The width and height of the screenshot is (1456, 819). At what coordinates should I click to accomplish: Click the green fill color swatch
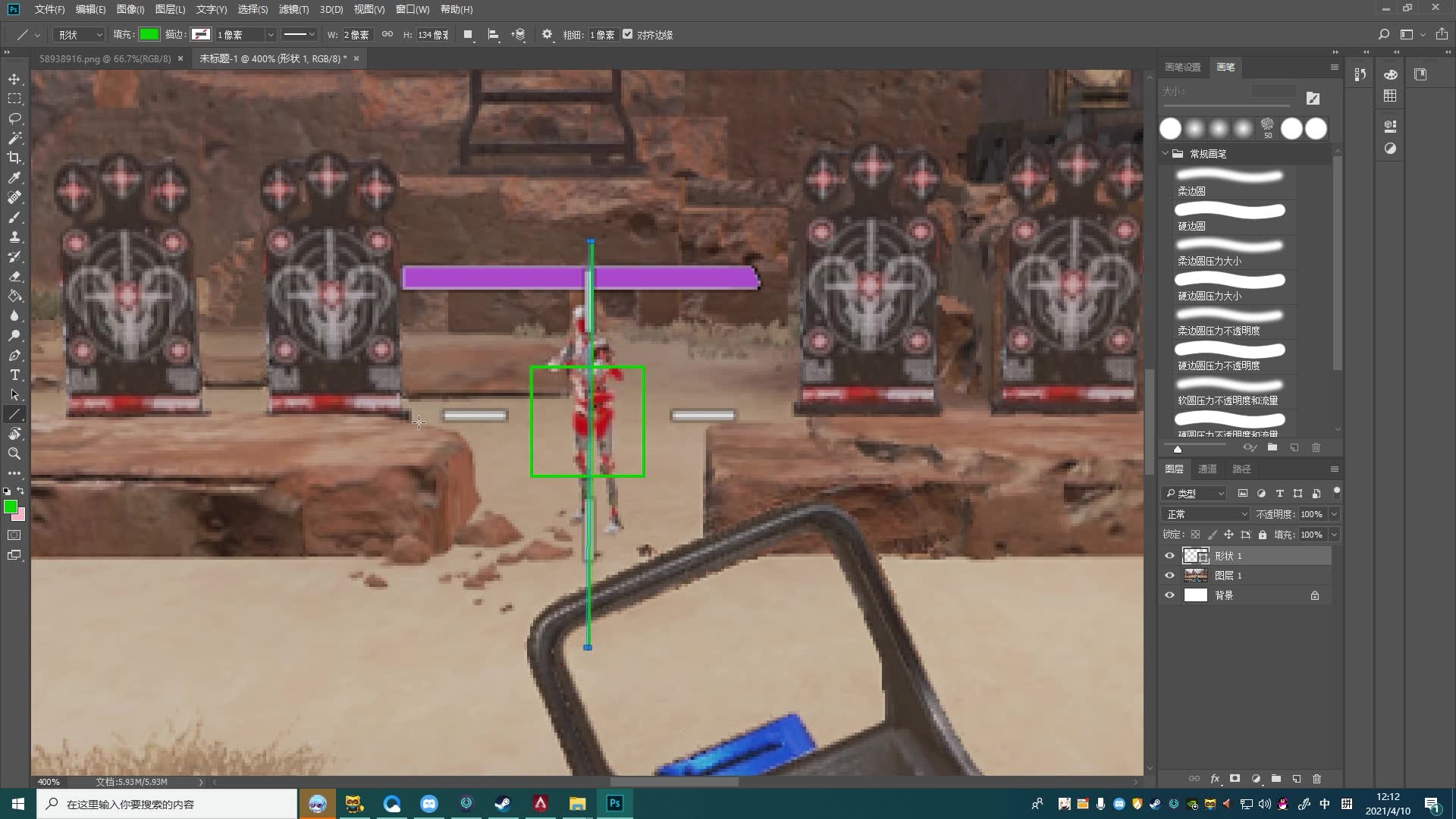[x=149, y=35]
